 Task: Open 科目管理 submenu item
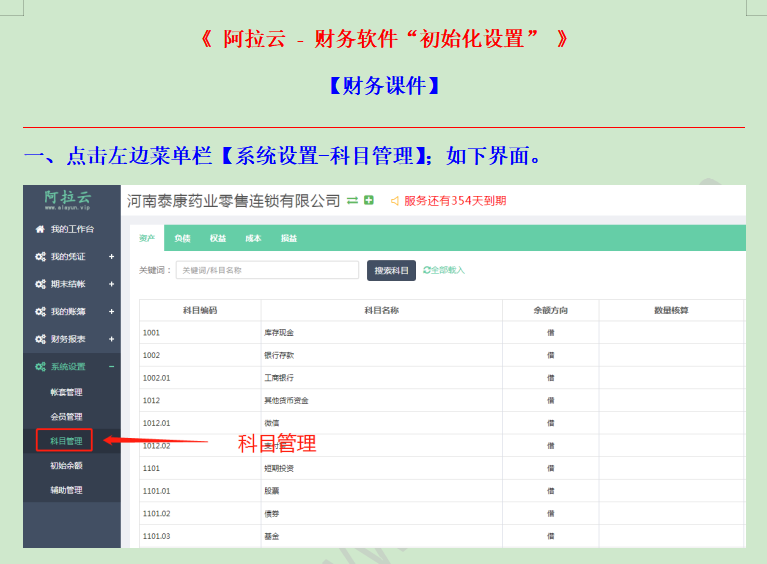point(66,441)
